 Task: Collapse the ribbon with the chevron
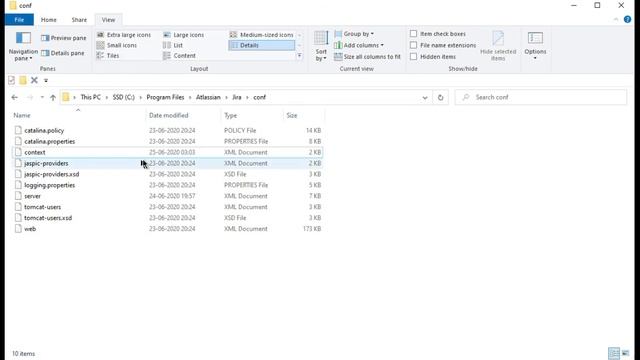click(616, 20)
